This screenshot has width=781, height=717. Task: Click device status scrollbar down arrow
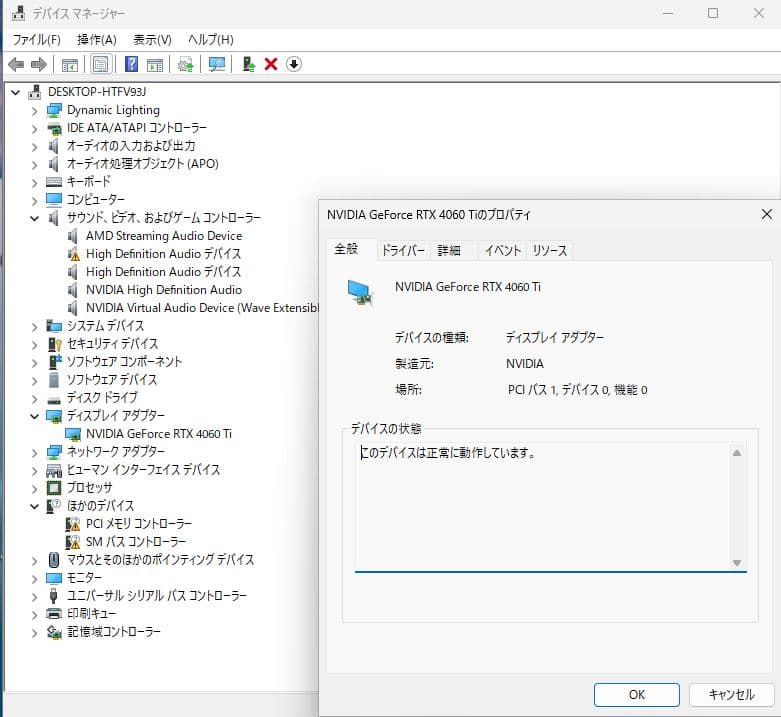[x=737, y=563]
